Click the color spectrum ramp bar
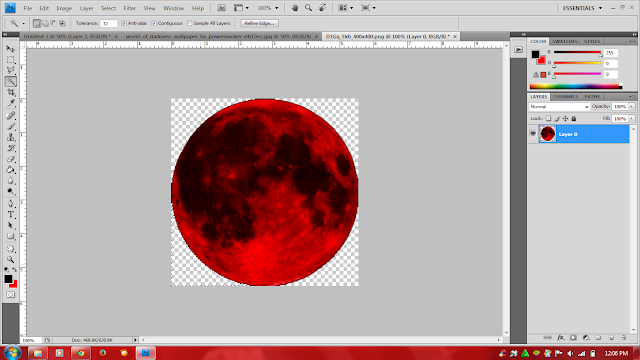 point(576,86)
